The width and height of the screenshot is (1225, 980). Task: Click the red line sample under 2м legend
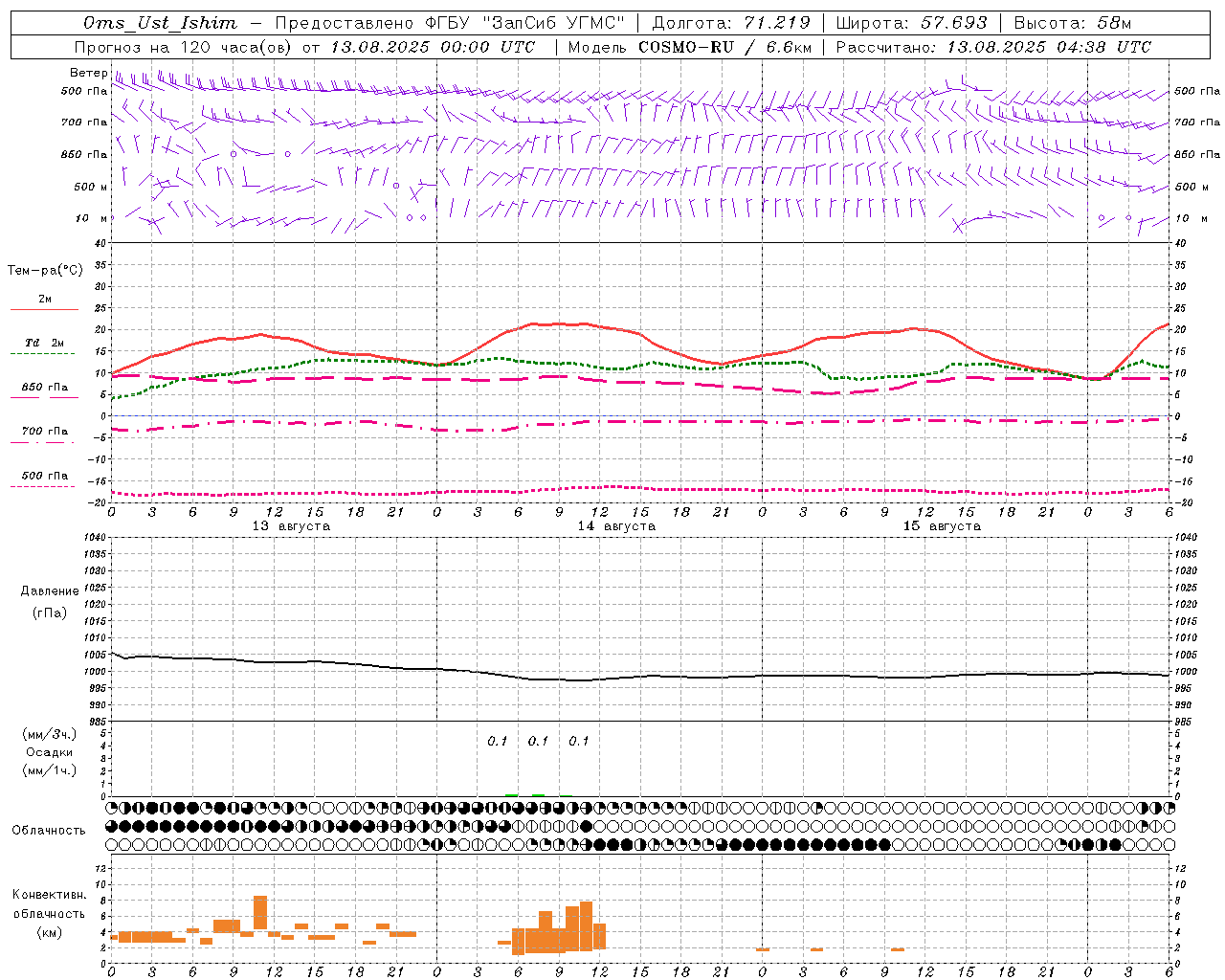click(44, 310)
